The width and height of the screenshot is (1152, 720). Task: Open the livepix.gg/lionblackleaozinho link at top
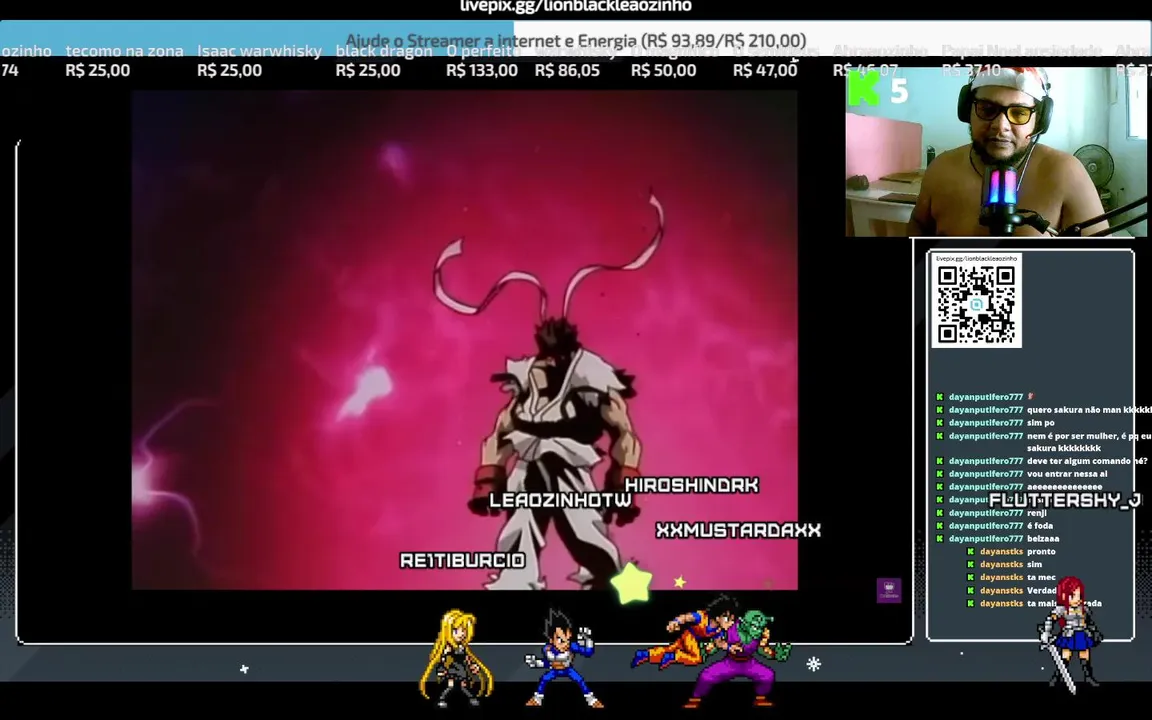575,7
